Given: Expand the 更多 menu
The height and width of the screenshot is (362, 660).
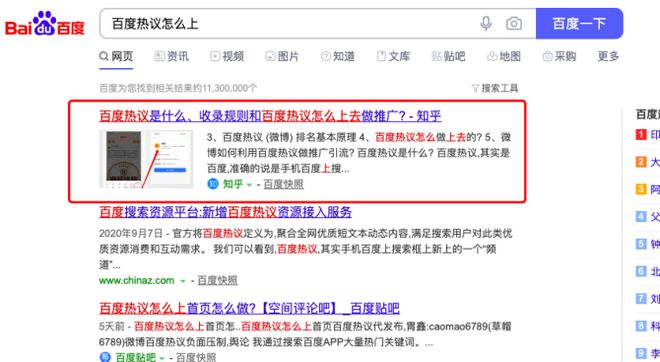Looking at the screenshot, I should point(608,56).
